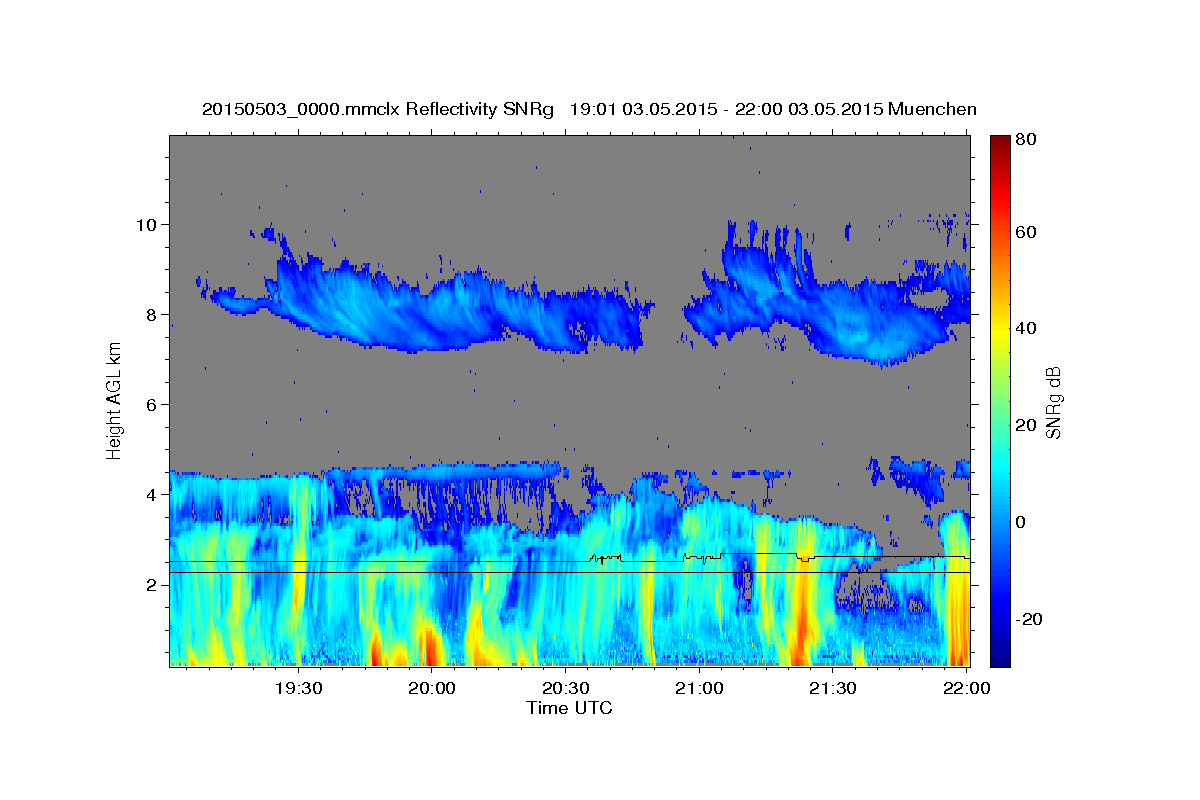Viewport: 1200px width, 800px height.
Task: Click the 6 km height label
Action: 153,404
